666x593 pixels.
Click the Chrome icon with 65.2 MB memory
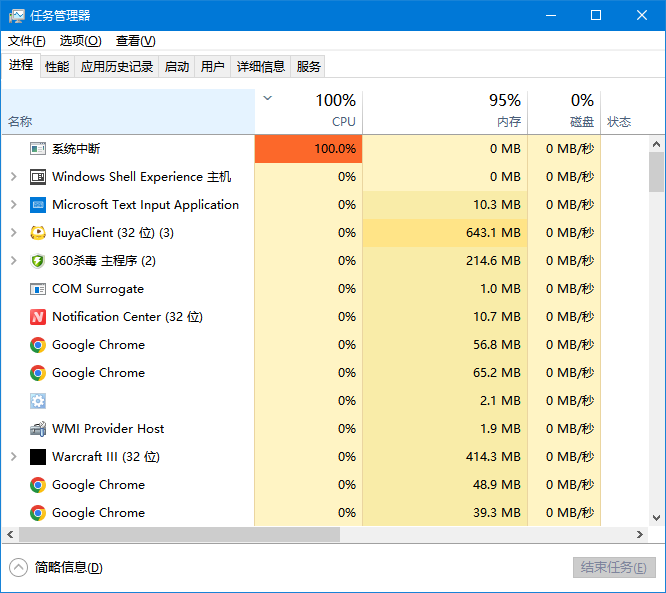coord(38,373)
